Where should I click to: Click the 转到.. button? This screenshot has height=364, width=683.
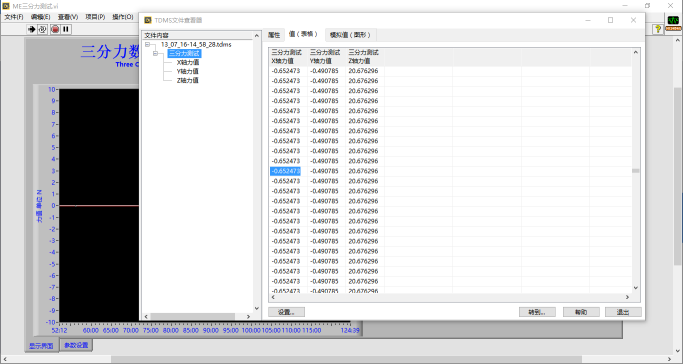point(538,312)
